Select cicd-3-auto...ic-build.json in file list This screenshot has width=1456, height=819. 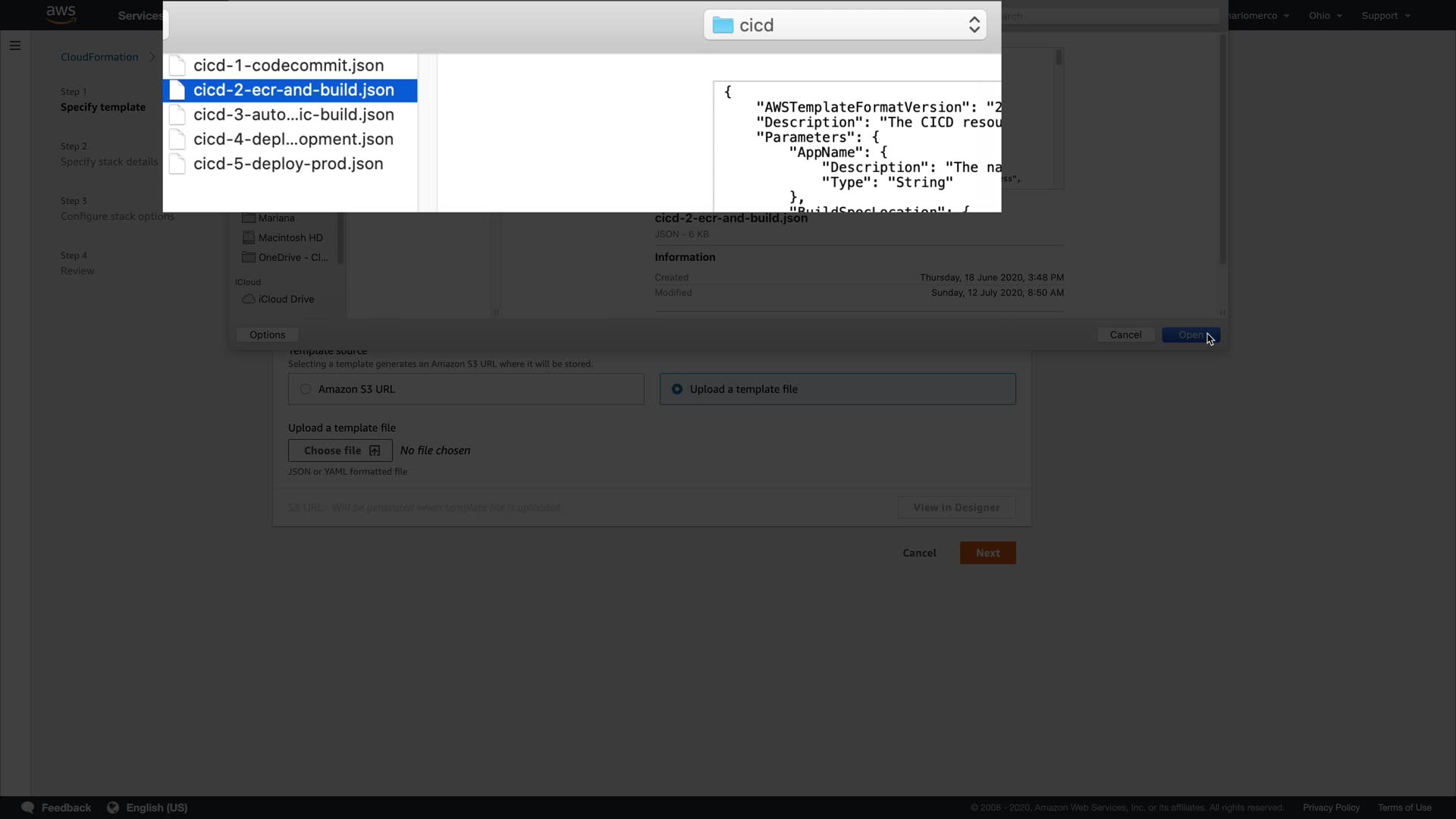click(x=293, y=115)
